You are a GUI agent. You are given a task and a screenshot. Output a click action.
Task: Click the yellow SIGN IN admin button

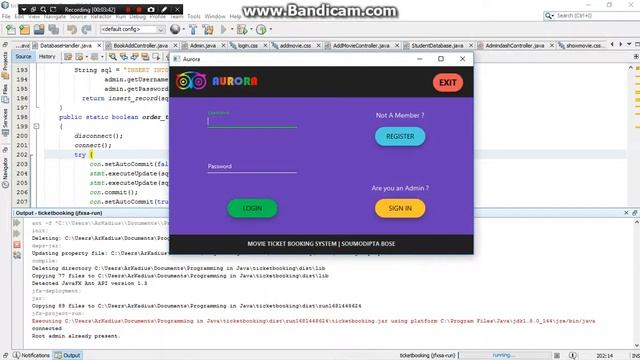tap(400, 208)
